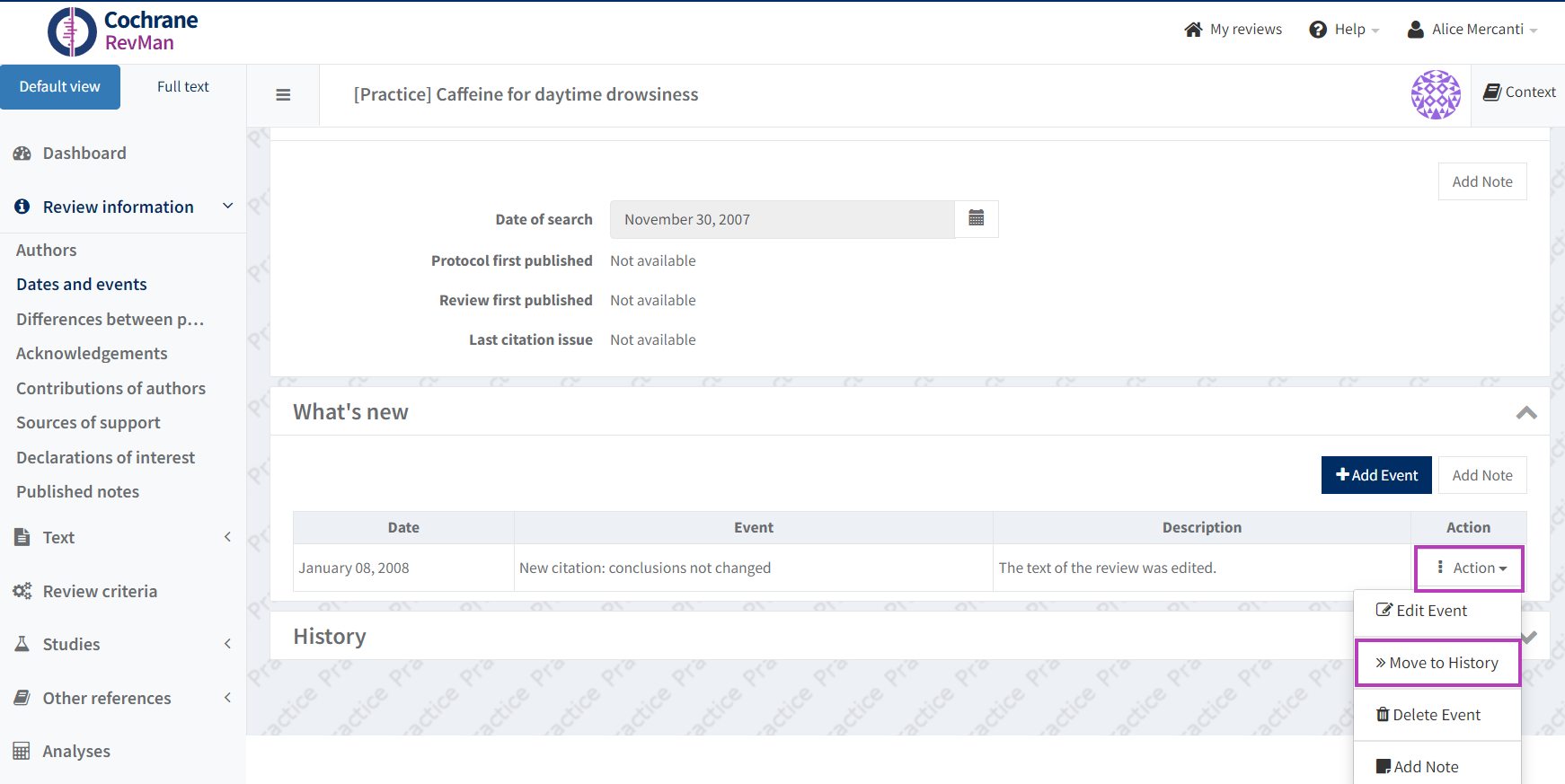Go to My reviews home
This screenshot has height=784, width=1565.
tap(1233, 30)
